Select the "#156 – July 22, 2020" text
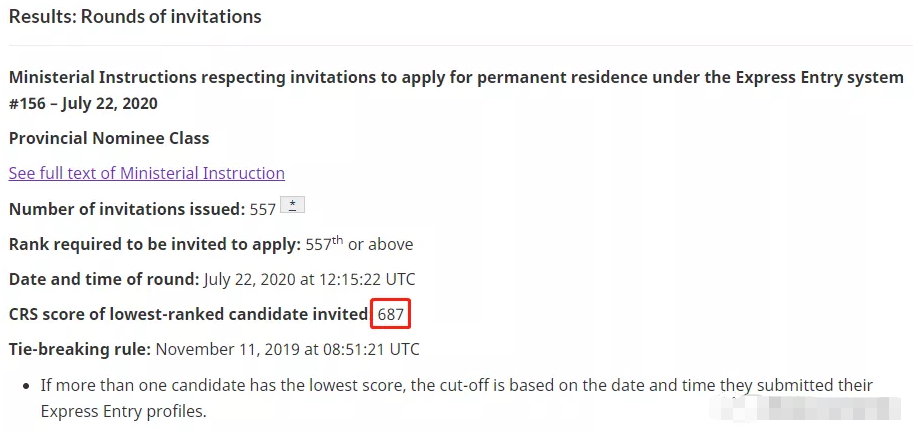This screenshot has width=913, height=431. tap(83, 104)
